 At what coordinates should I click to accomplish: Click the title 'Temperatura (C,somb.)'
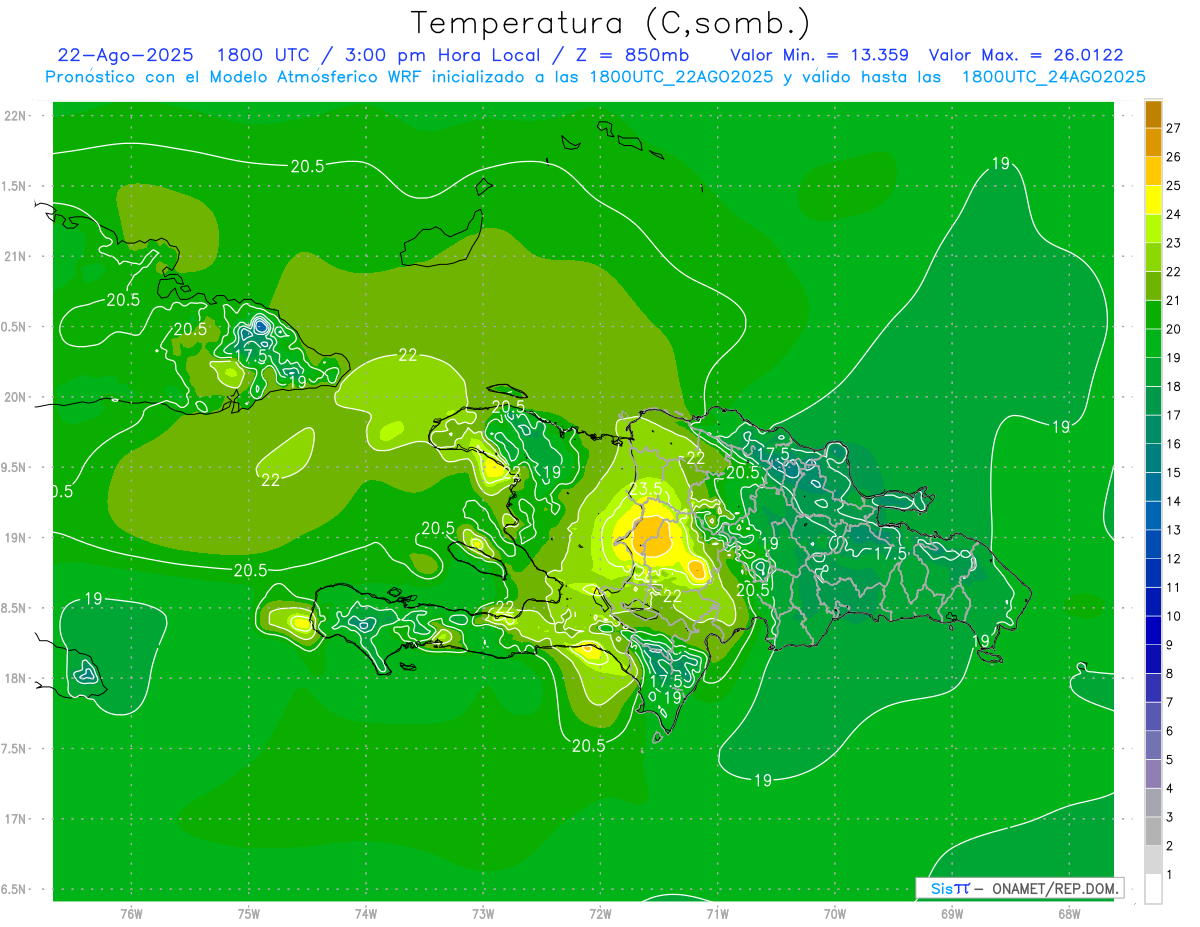click(x=610, y=23)
